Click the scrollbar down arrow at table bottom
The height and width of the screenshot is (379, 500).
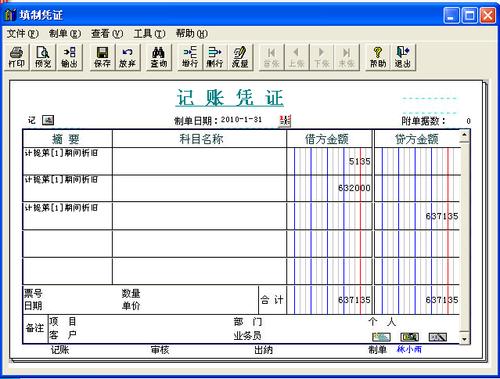tap(464, 339)
